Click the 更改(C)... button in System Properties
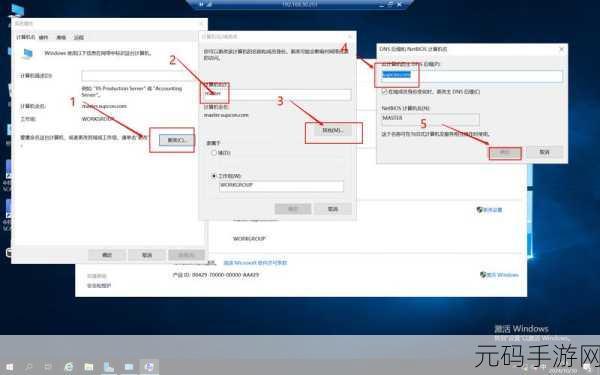This screenshot has height=375, width=600. (177, 140)
